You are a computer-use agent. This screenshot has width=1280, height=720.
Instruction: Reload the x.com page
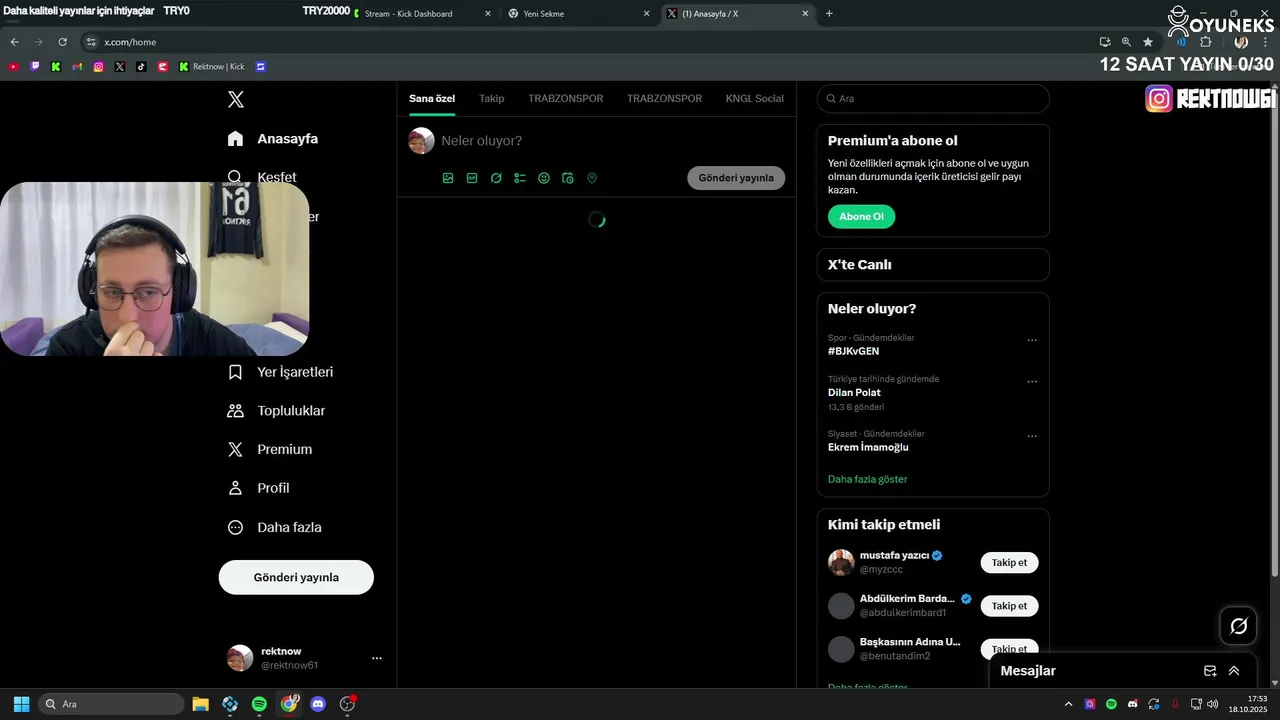pyautogui.click(x=62, y=42)
